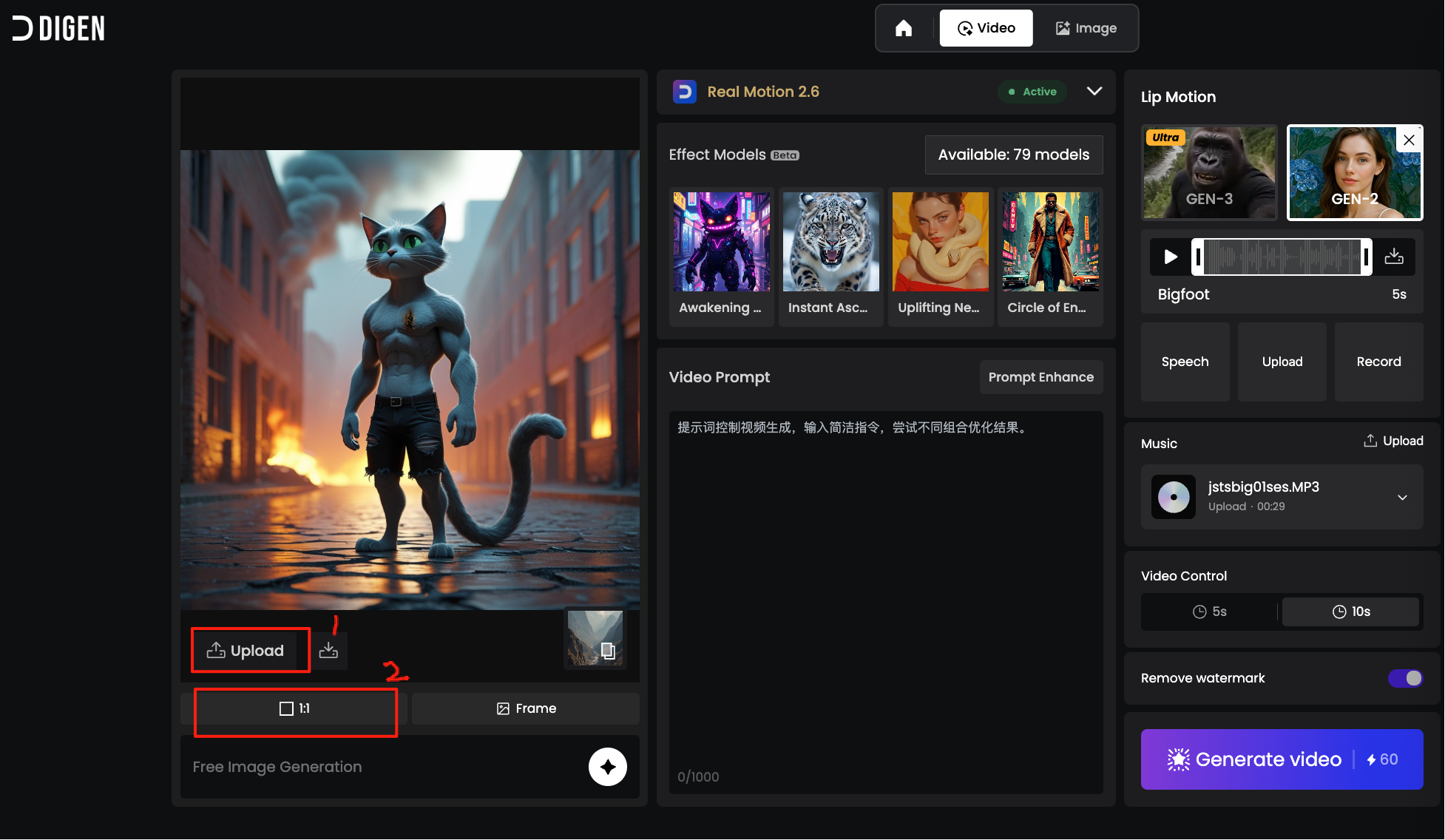Image resolution: width=1445 pixels, height=840 pixels.
Task: Open the Available: 79 models list
Action: (x=1014, y=155)
